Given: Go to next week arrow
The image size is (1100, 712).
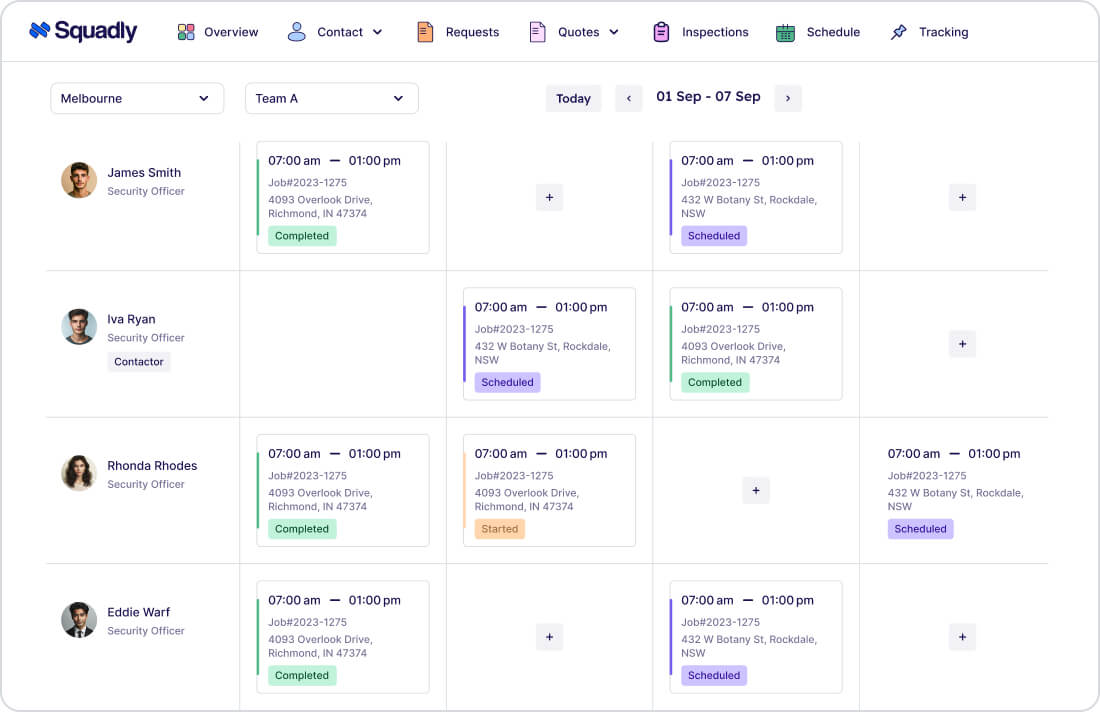Looking at the screenshot, I should pos(788,98).
